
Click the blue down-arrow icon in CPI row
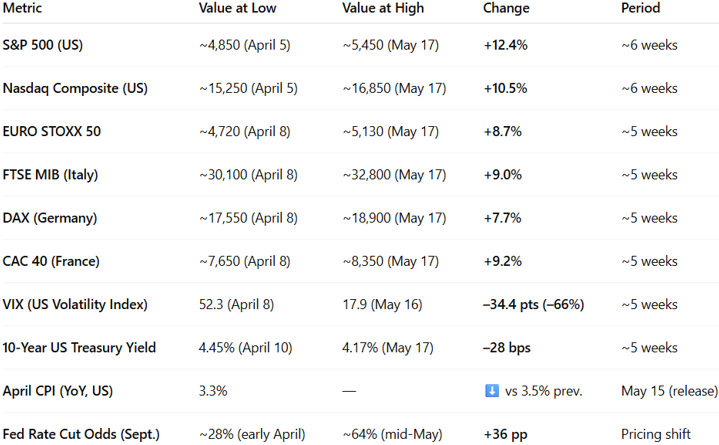492,391
